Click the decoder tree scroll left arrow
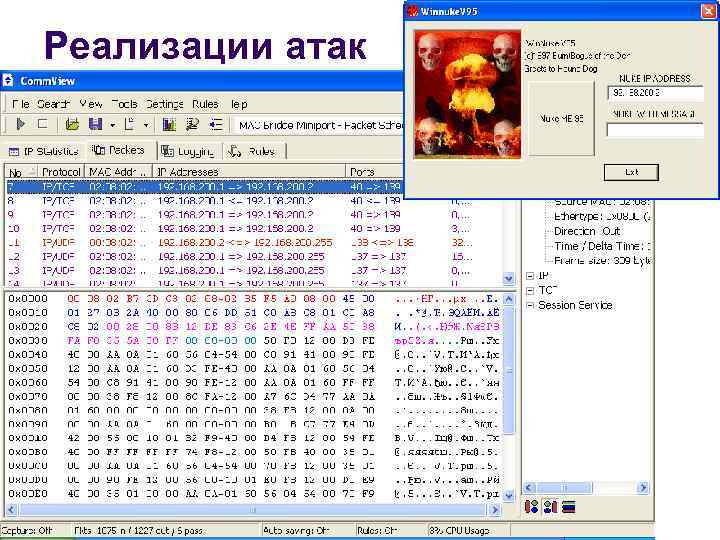720x540 pixels. (x=529, y=488)
